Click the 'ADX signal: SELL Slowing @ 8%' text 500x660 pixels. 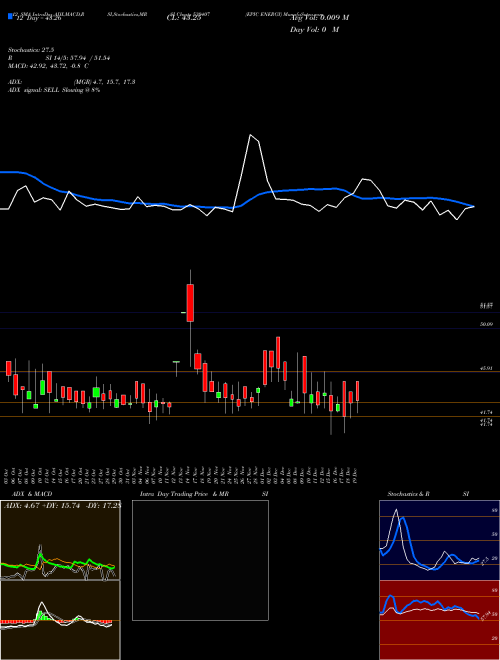click(54, 90)
